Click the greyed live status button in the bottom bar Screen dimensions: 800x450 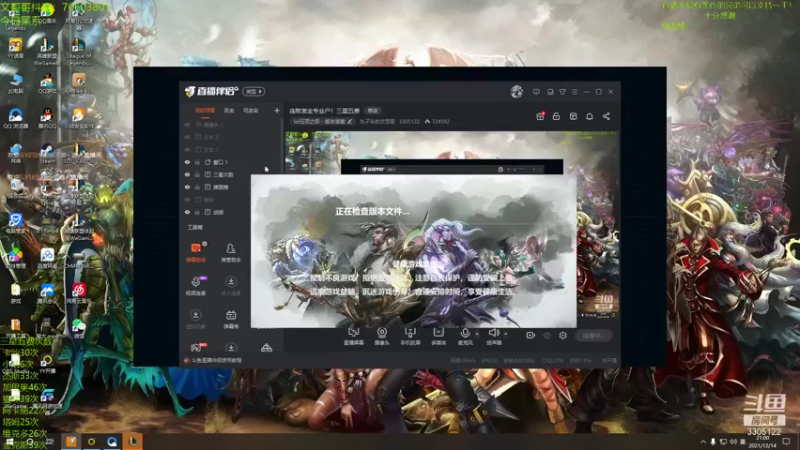[x=593, y=335]
